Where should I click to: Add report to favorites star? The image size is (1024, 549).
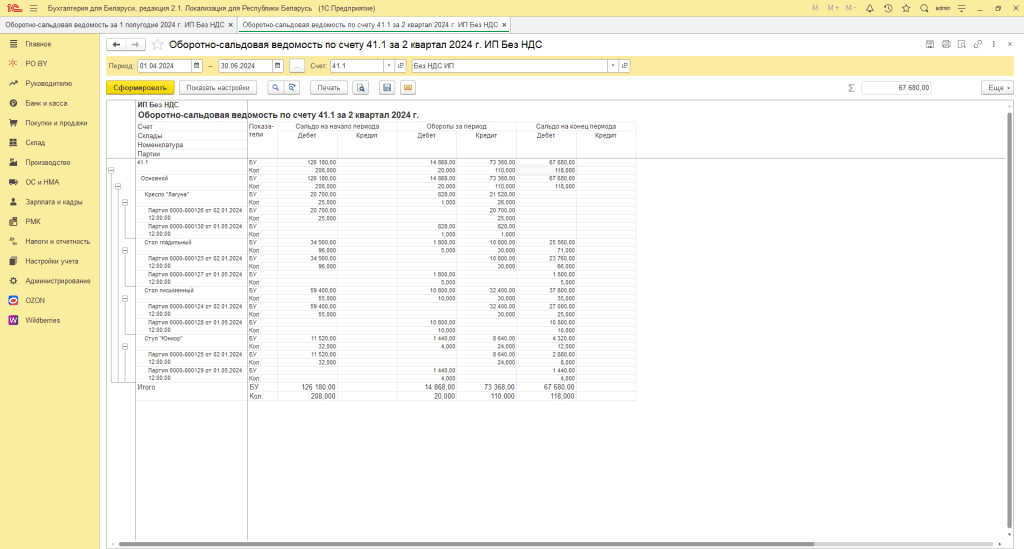(157, 44)
